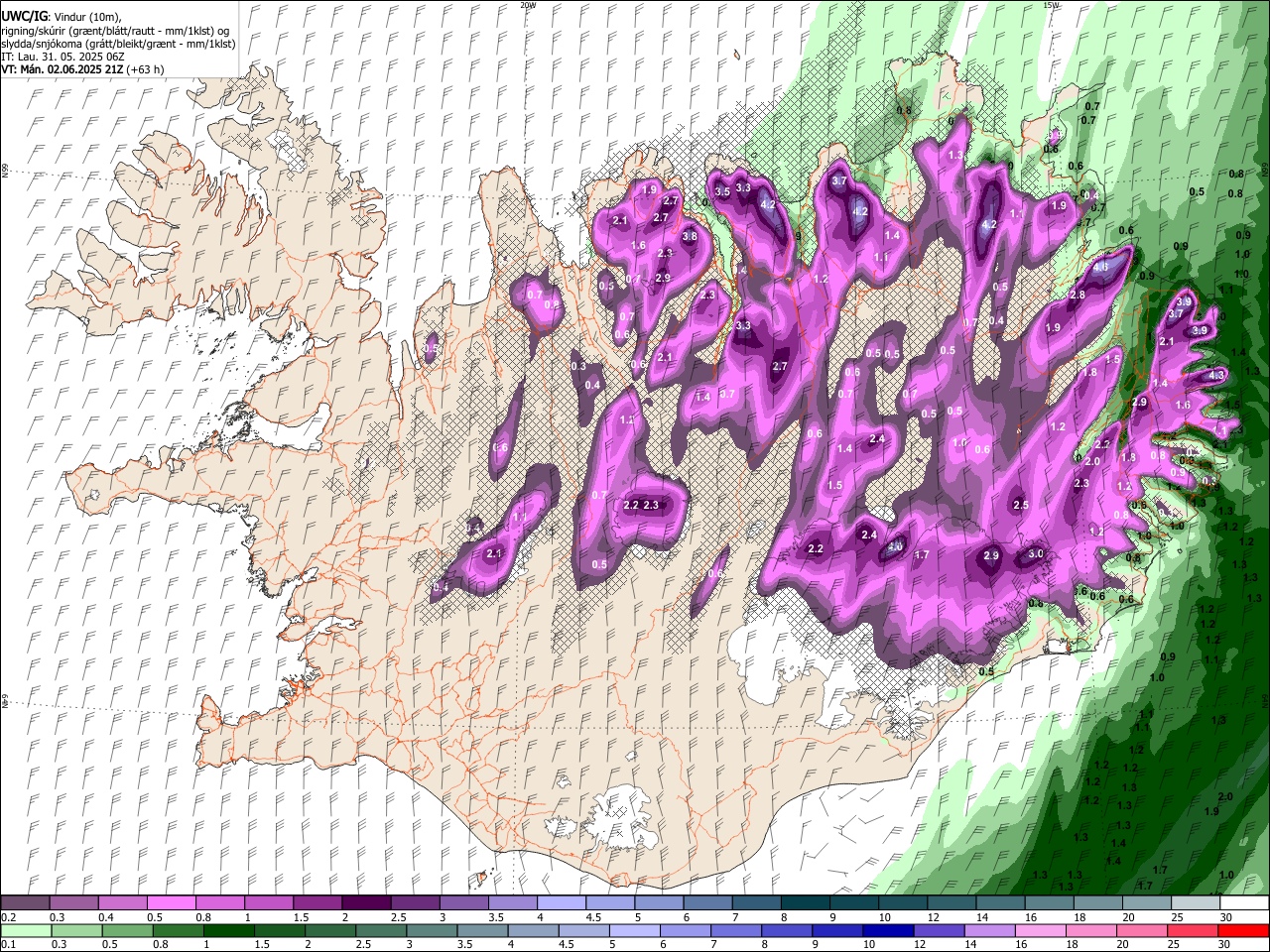Screen dimensions: 1270x952
Task: Click the initialization time 'IT: Lau. 31. 05. 2025 06Z'
Action: (63, 57)
